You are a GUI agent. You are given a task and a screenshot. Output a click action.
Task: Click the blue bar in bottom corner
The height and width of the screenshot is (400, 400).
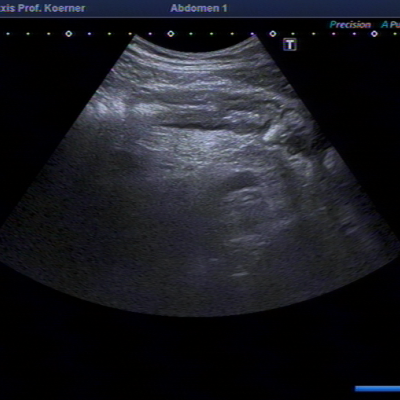pyautogui.click(x=377, y=389)
